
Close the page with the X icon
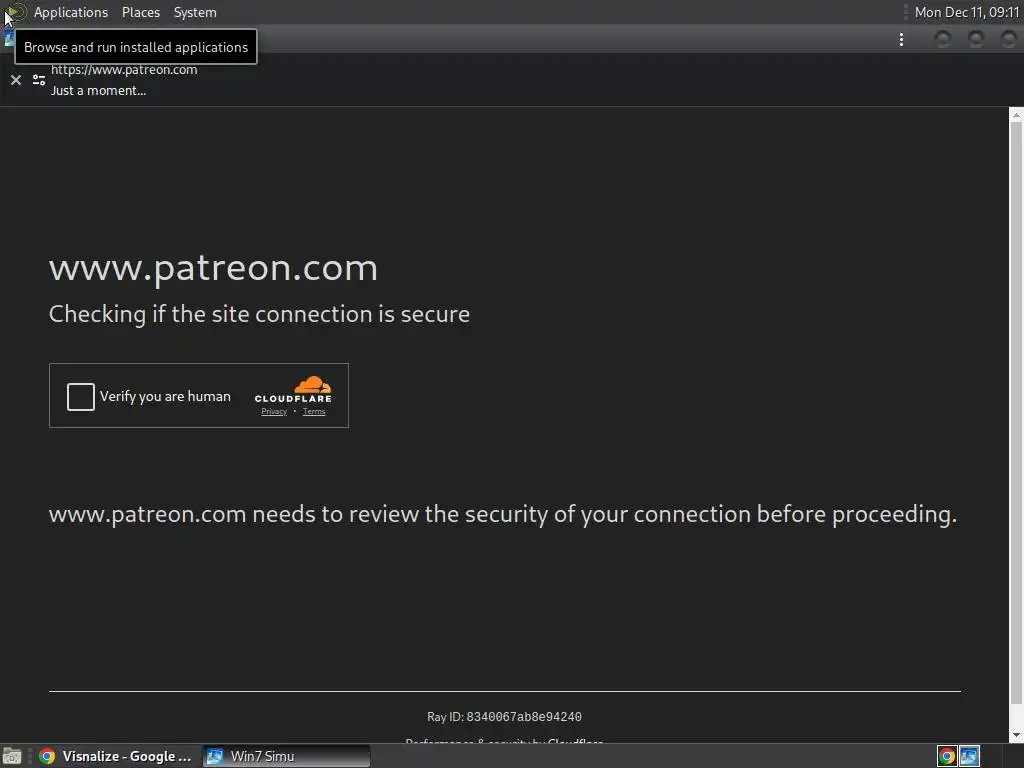[x=16, y=80]
